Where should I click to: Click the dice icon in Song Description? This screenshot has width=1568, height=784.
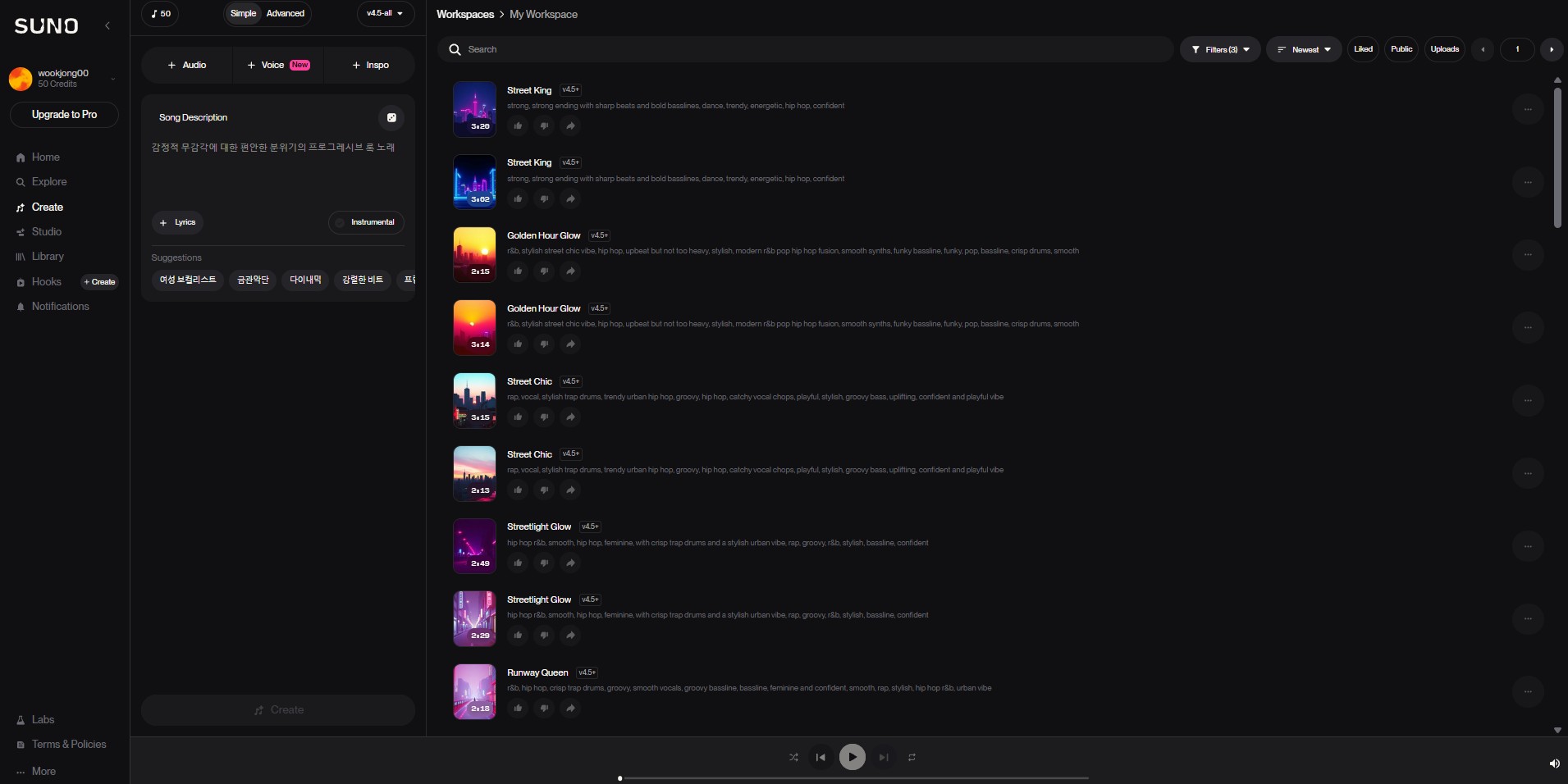coord(391,118)
